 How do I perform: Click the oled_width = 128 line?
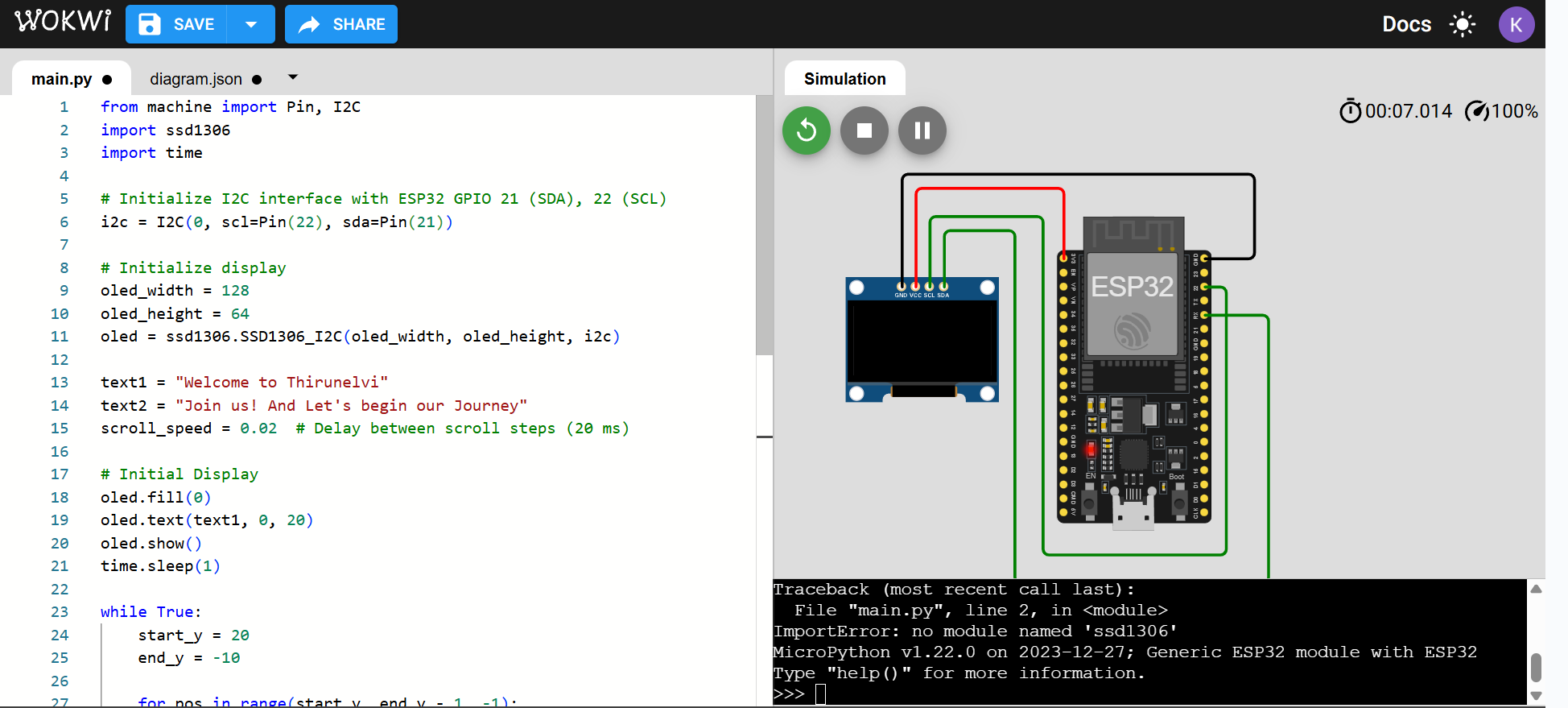(x=175, y=291)
